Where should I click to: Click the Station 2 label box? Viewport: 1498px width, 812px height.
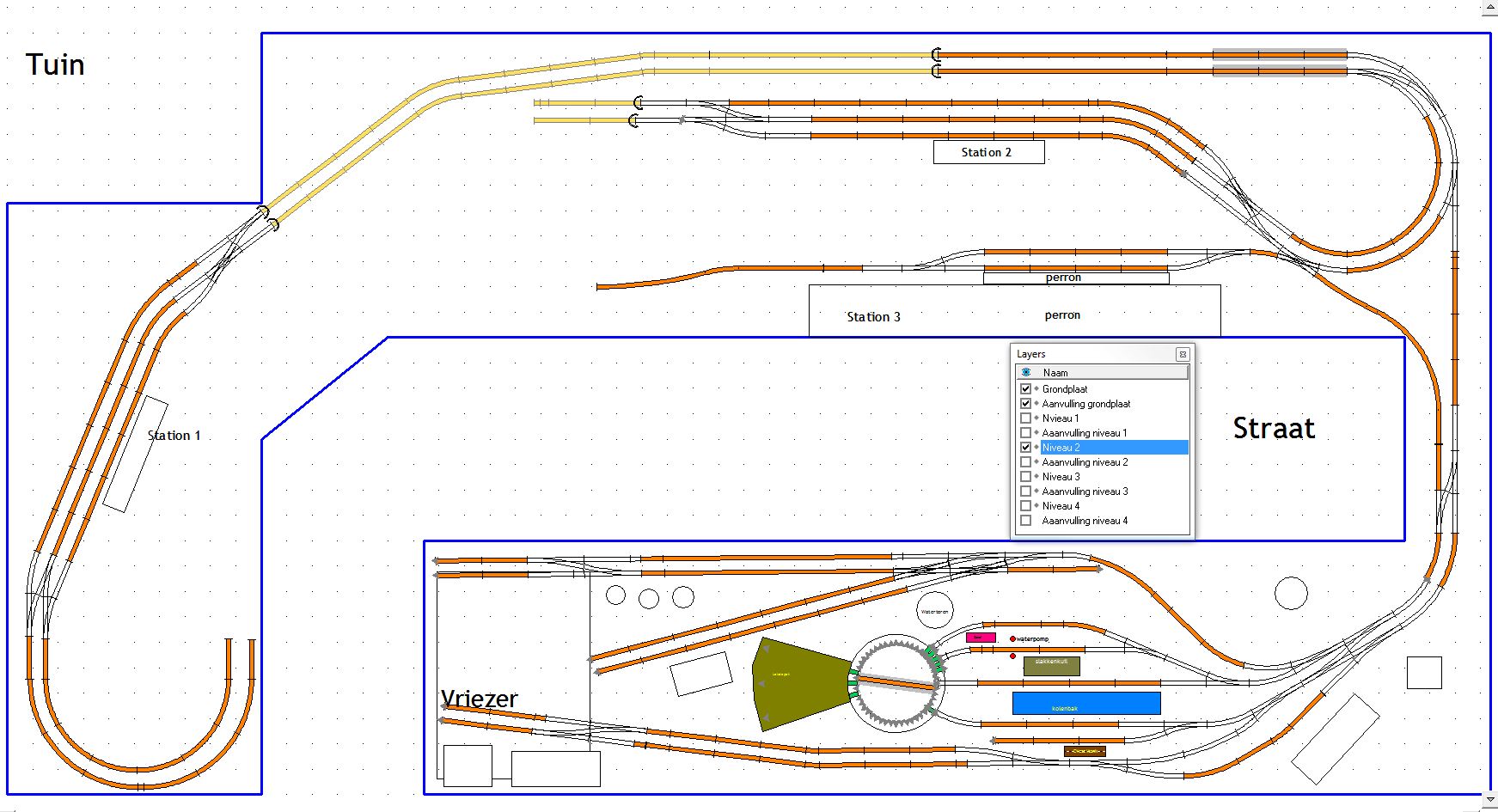[988, 152]
